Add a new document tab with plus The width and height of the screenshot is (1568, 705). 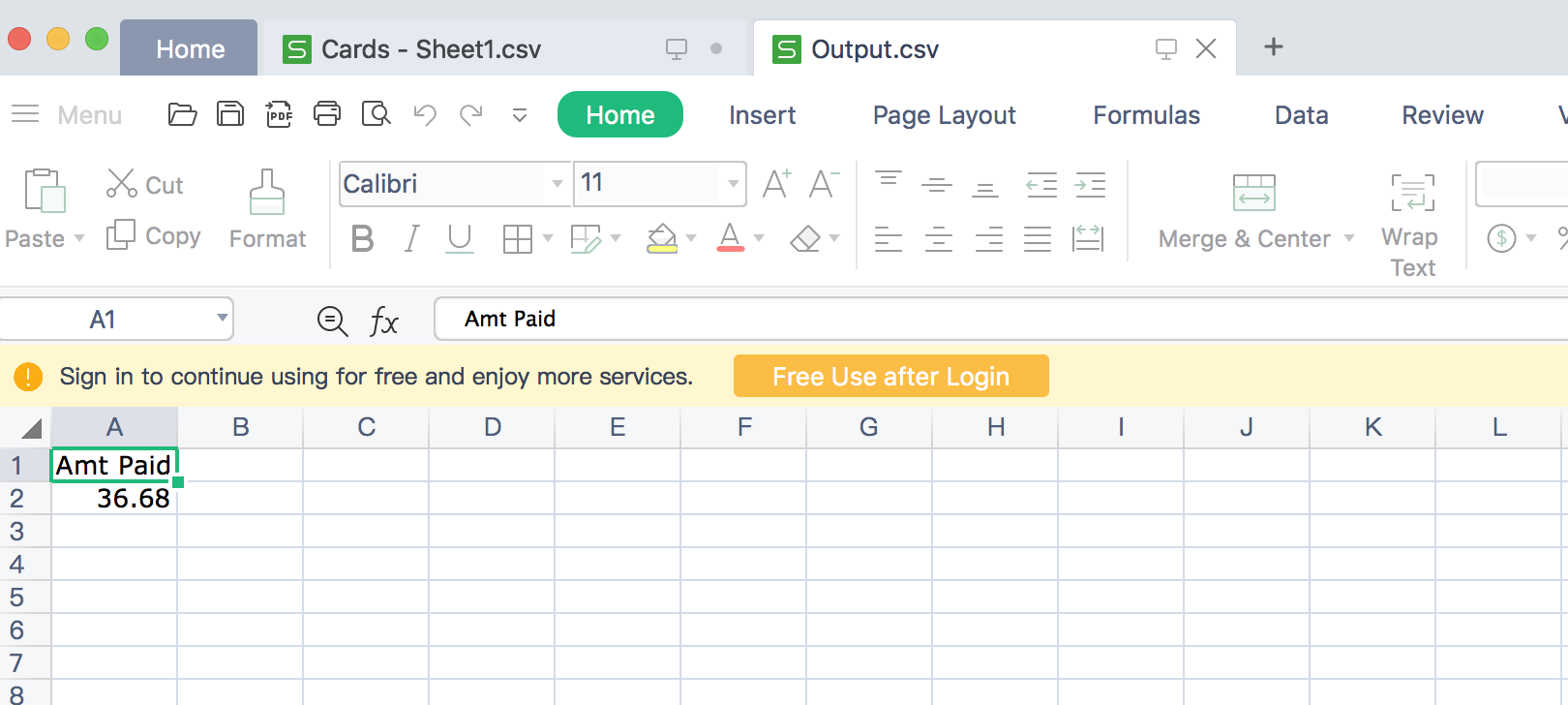[1274, 46]
